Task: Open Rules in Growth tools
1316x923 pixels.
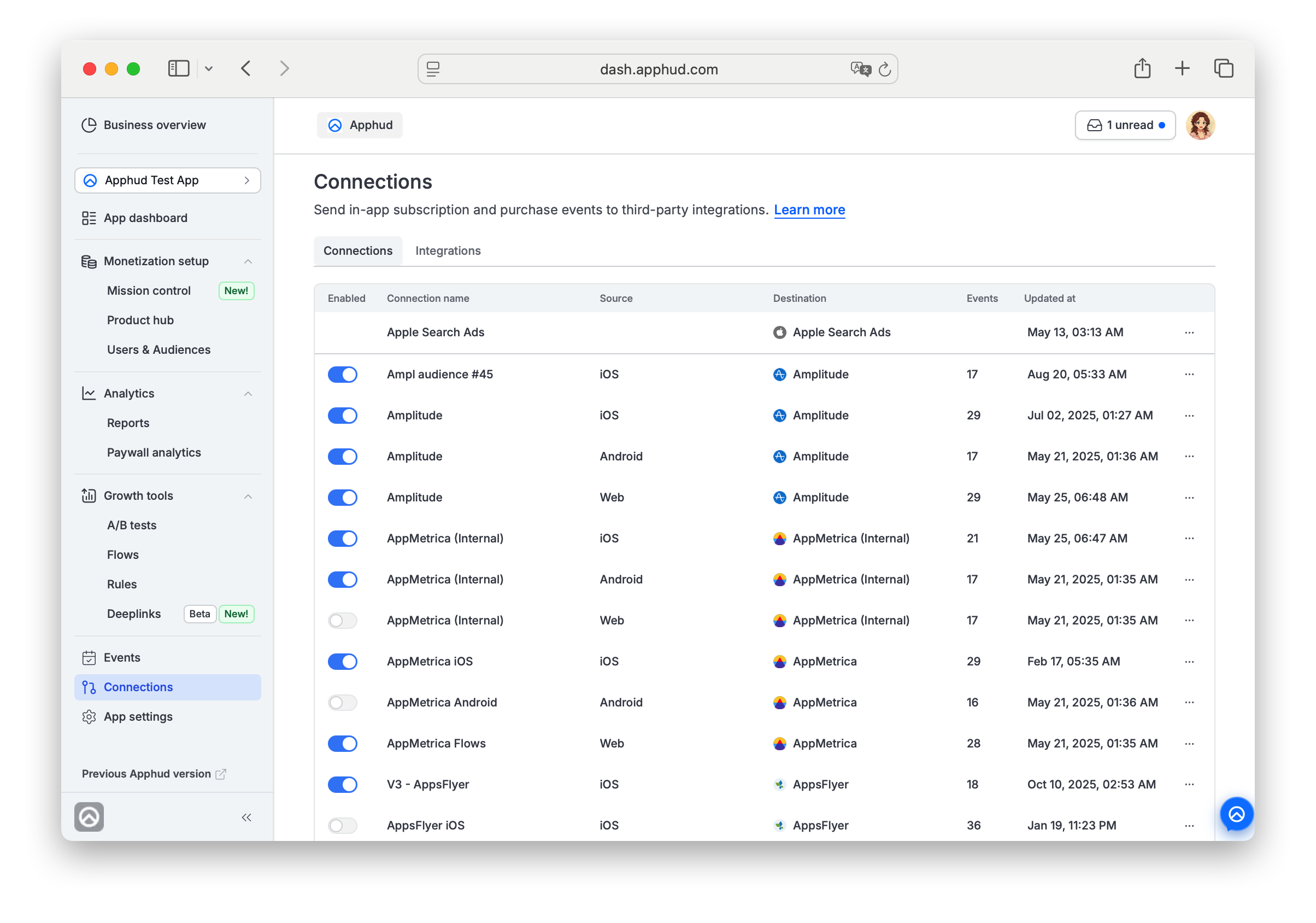Action: coord(121,585)
